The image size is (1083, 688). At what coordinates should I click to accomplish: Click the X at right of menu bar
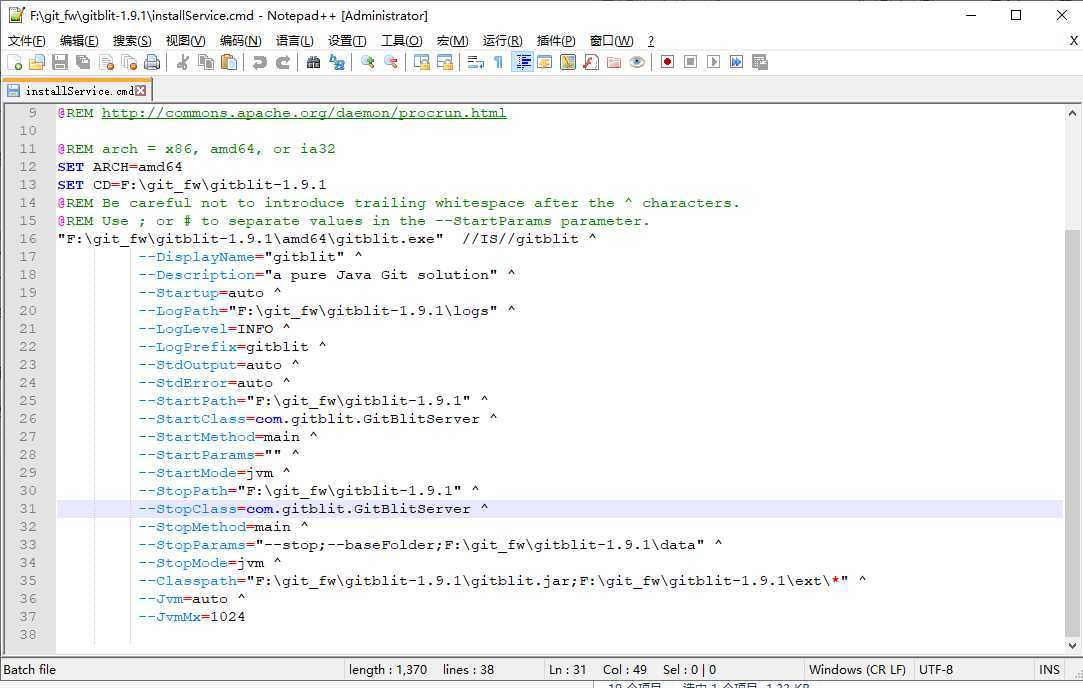click(x=1073, y=41)
